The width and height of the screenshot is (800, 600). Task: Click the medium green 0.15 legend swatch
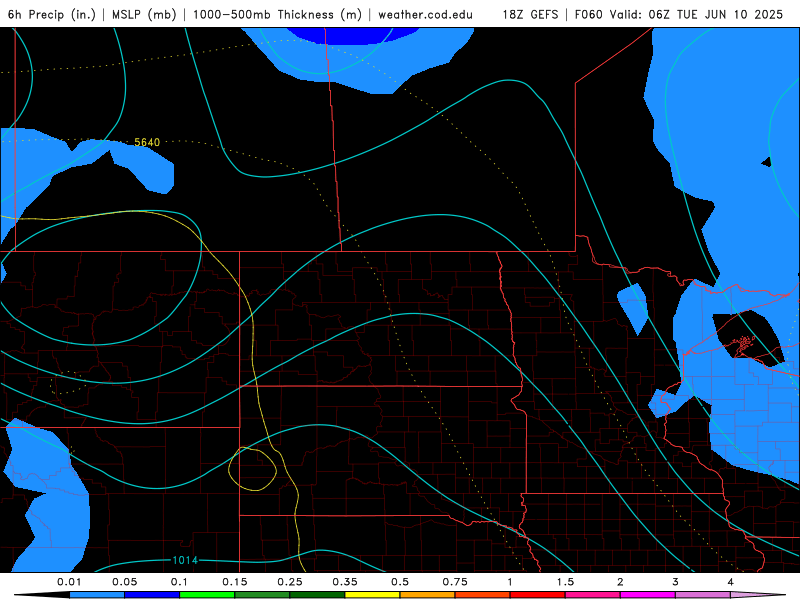click(262, 595)
